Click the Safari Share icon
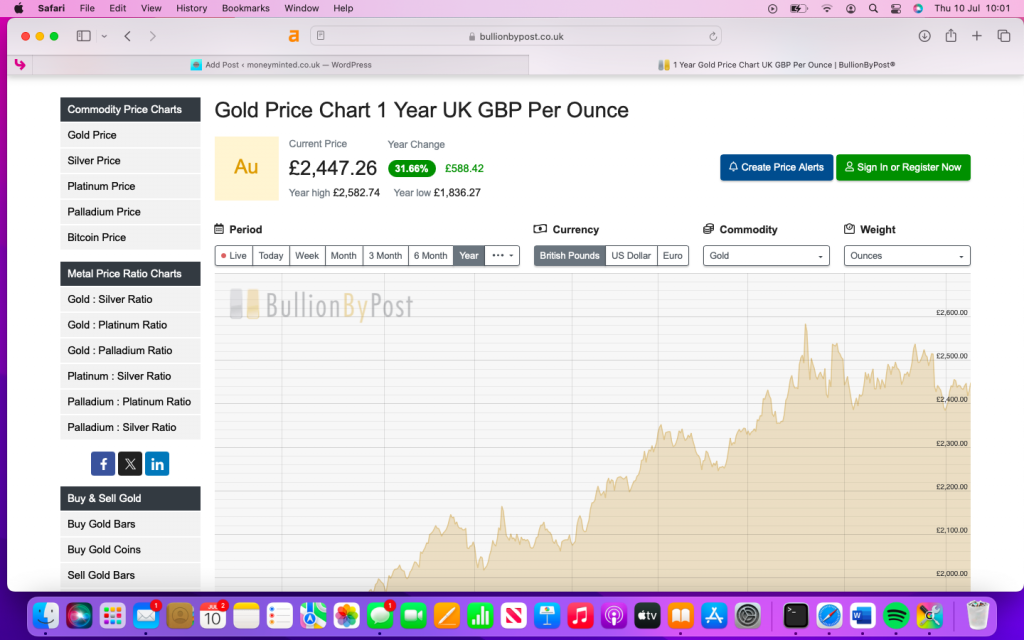Image resolution: width=1024 pixels, height=640 pixels. (950, 36)
